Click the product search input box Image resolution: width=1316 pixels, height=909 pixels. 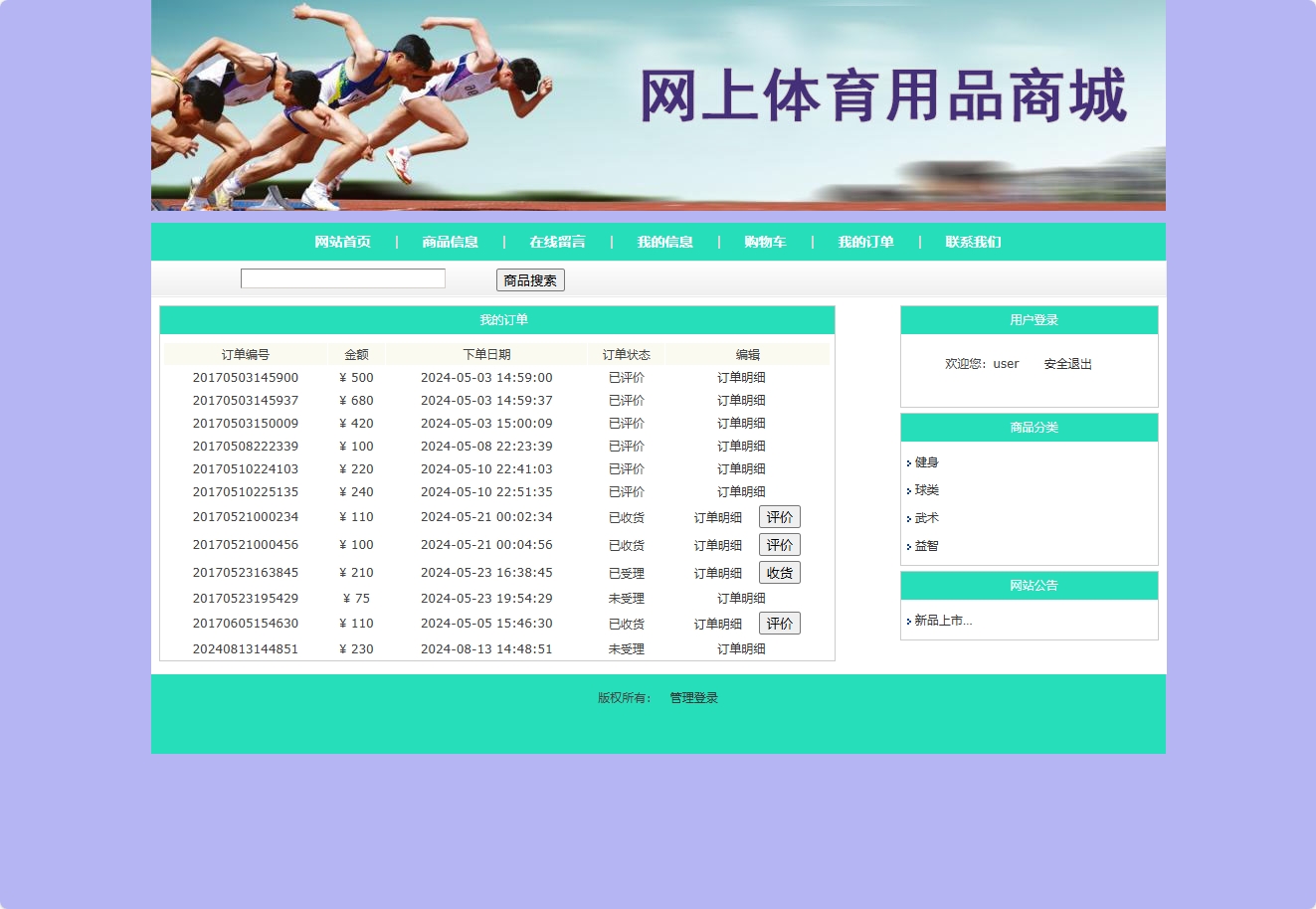pyautogui.click(x=342, y=277)
